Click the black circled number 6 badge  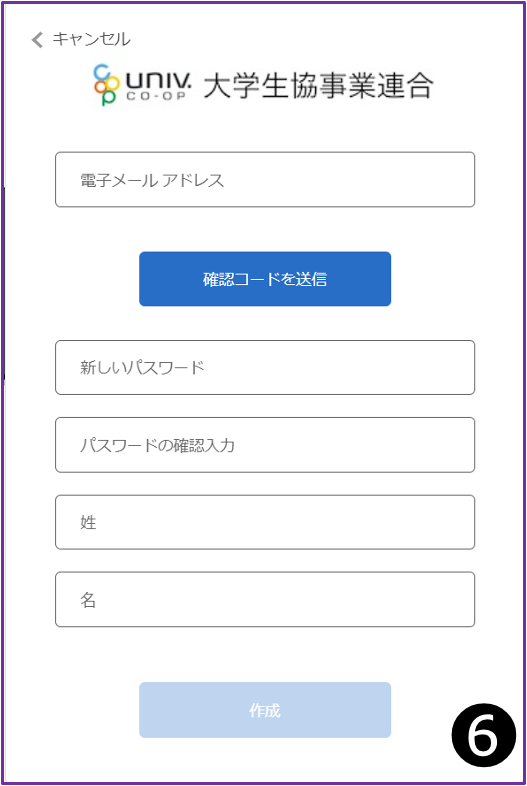click(x=483, y=735)
